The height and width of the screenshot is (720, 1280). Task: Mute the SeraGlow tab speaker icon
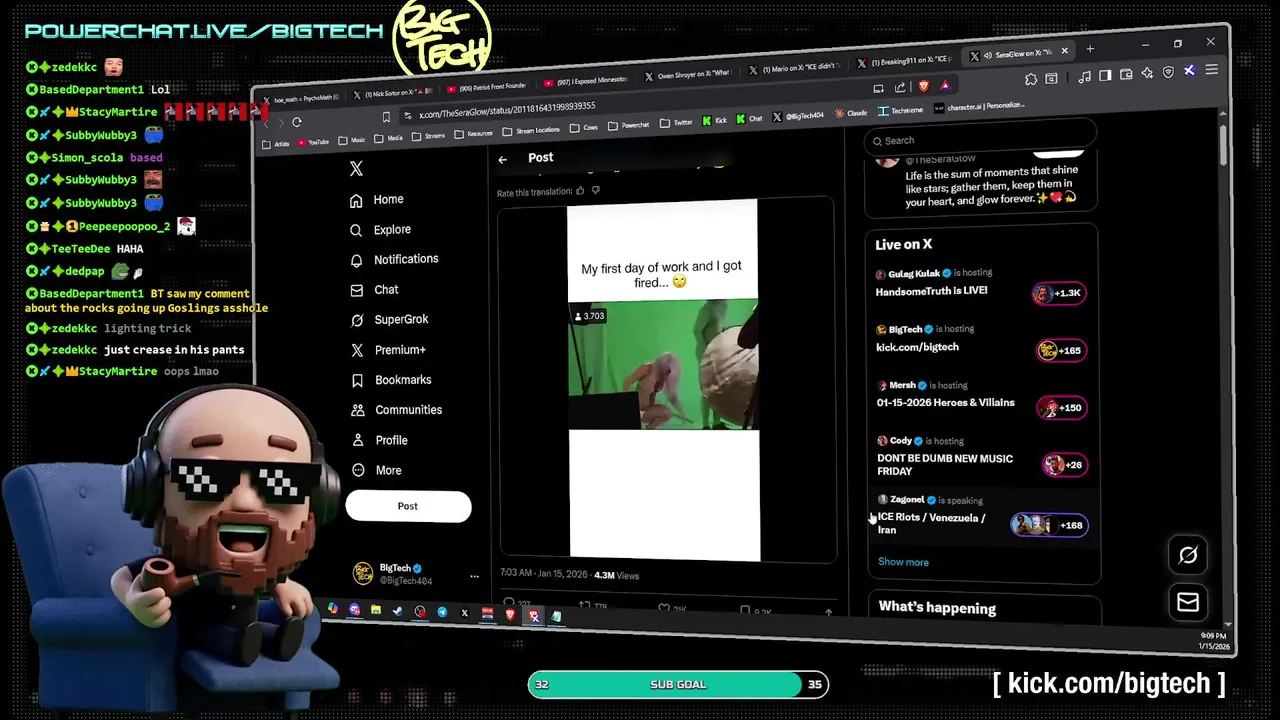point(988,55)
